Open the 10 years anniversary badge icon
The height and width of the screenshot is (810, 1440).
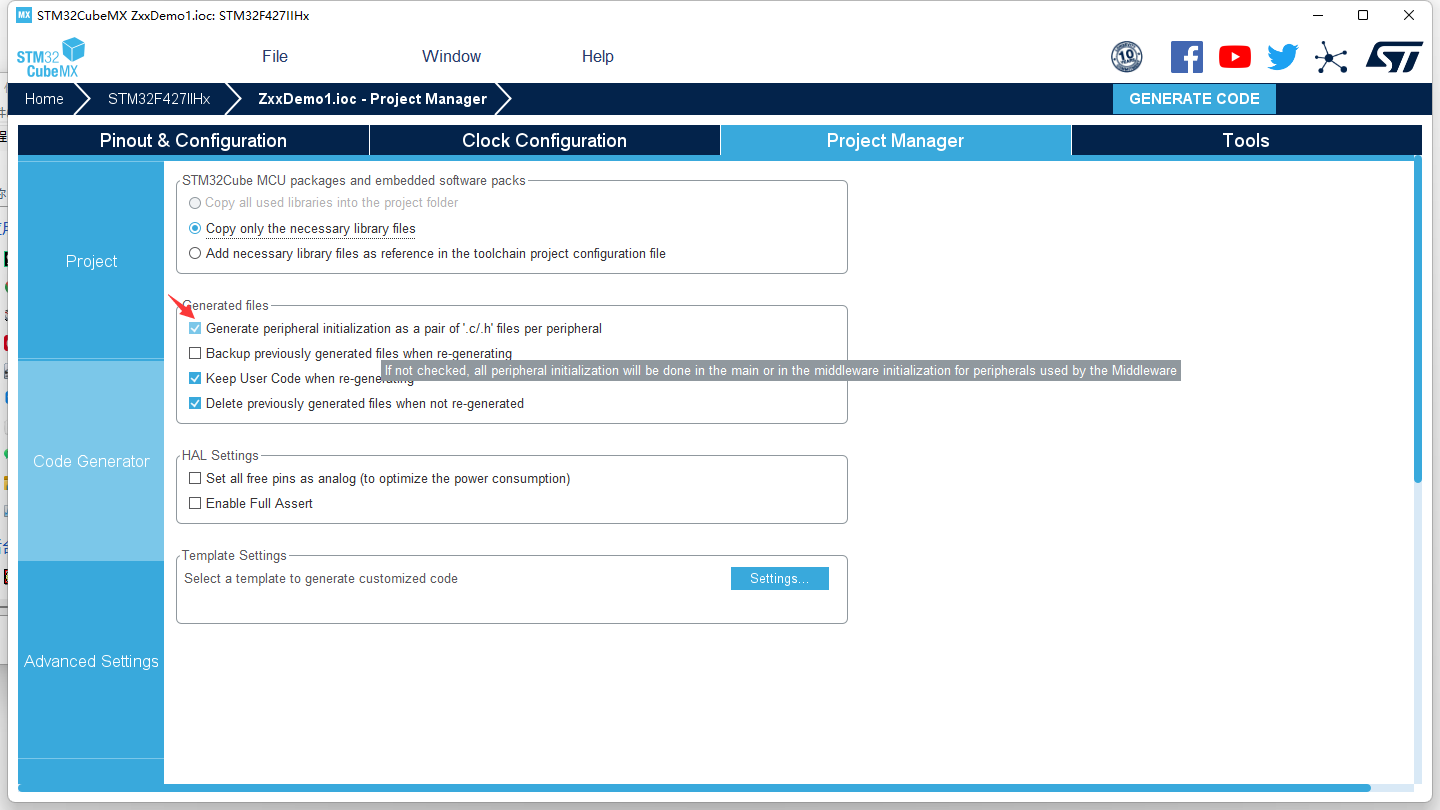click(x=1127, y=57)
